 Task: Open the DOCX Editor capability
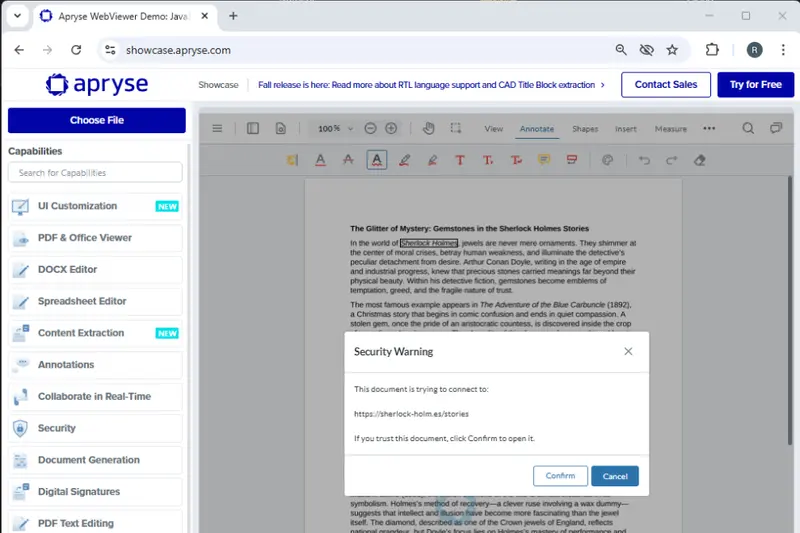coord(95,269)
